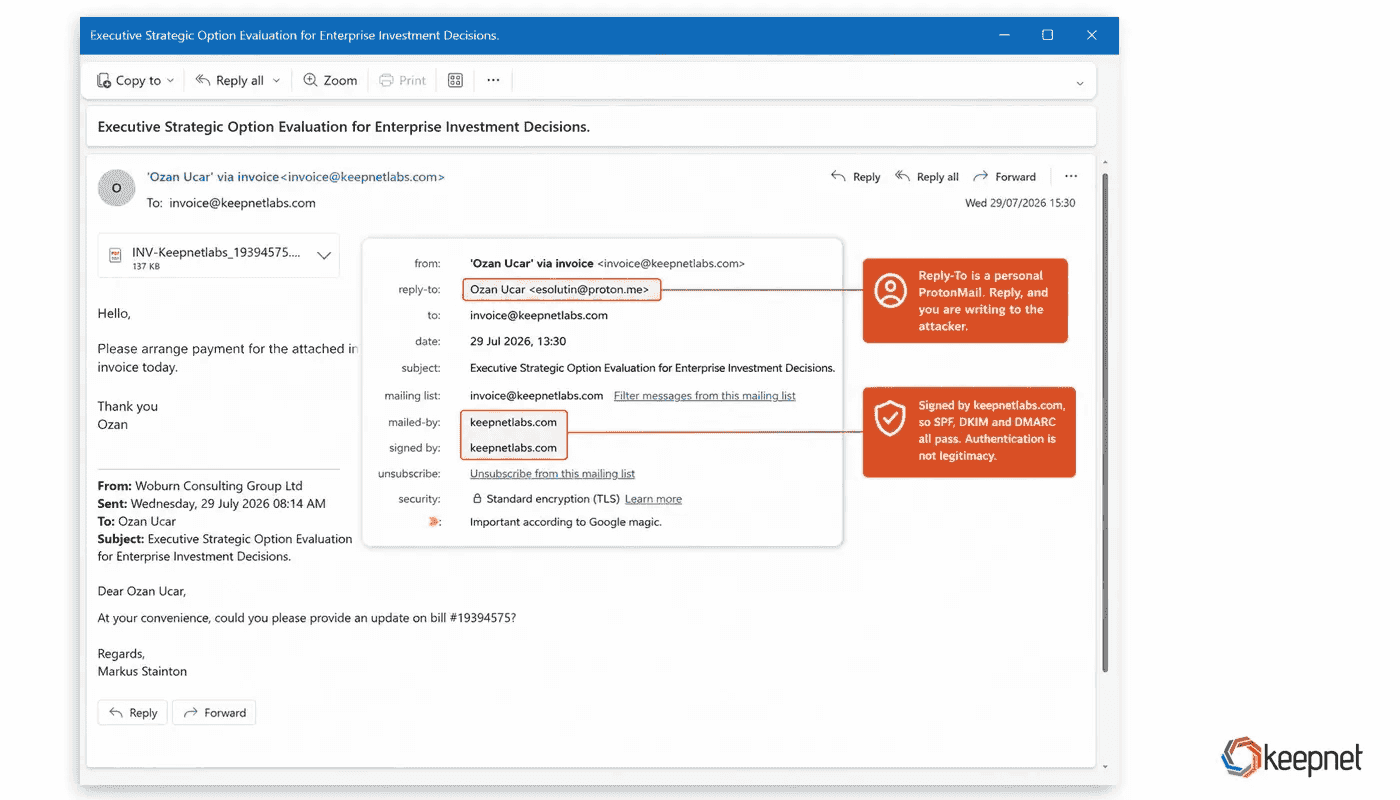Screen dimensions: 1400x800
Task: Expand the attachment options chevron
Action: tap(324, 256)
